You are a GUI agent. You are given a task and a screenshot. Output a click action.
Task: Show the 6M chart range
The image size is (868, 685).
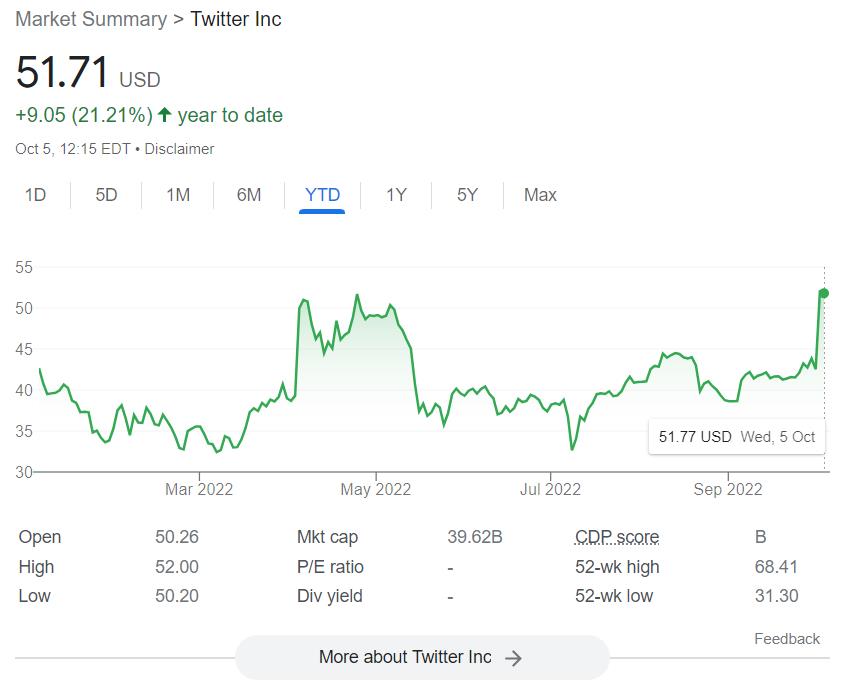pyautogui.click(x=249, y=195)
